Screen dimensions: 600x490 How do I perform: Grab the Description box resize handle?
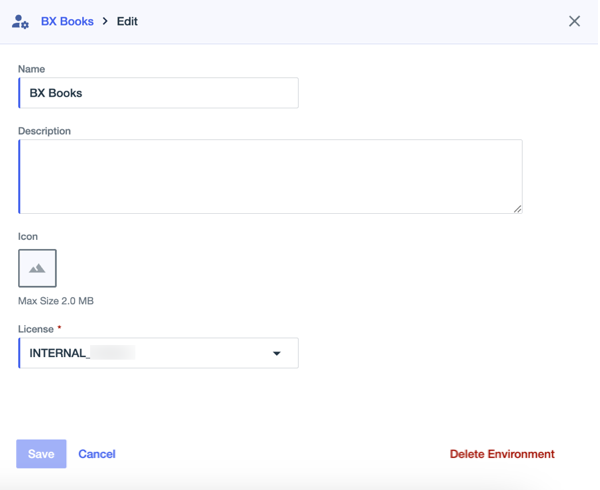(x=517, y=209)
